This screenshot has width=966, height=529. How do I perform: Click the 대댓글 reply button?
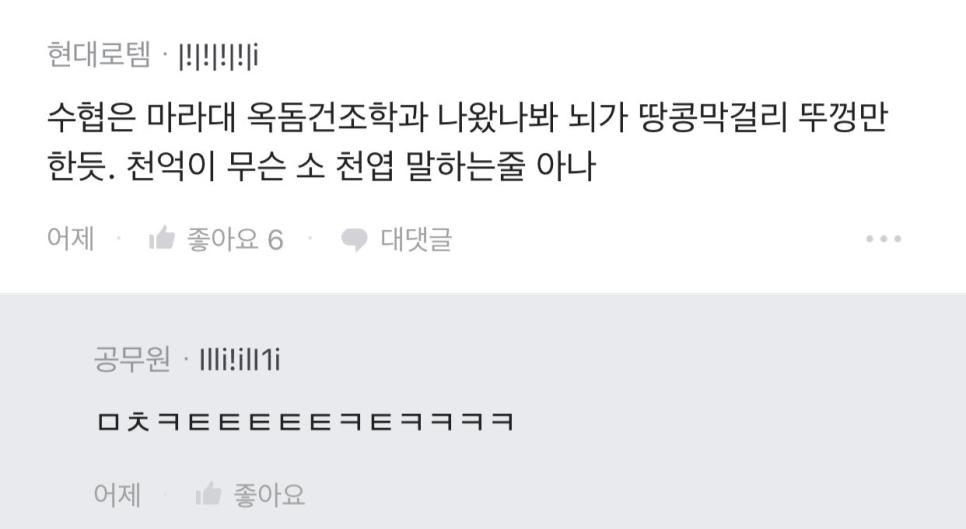416,239
